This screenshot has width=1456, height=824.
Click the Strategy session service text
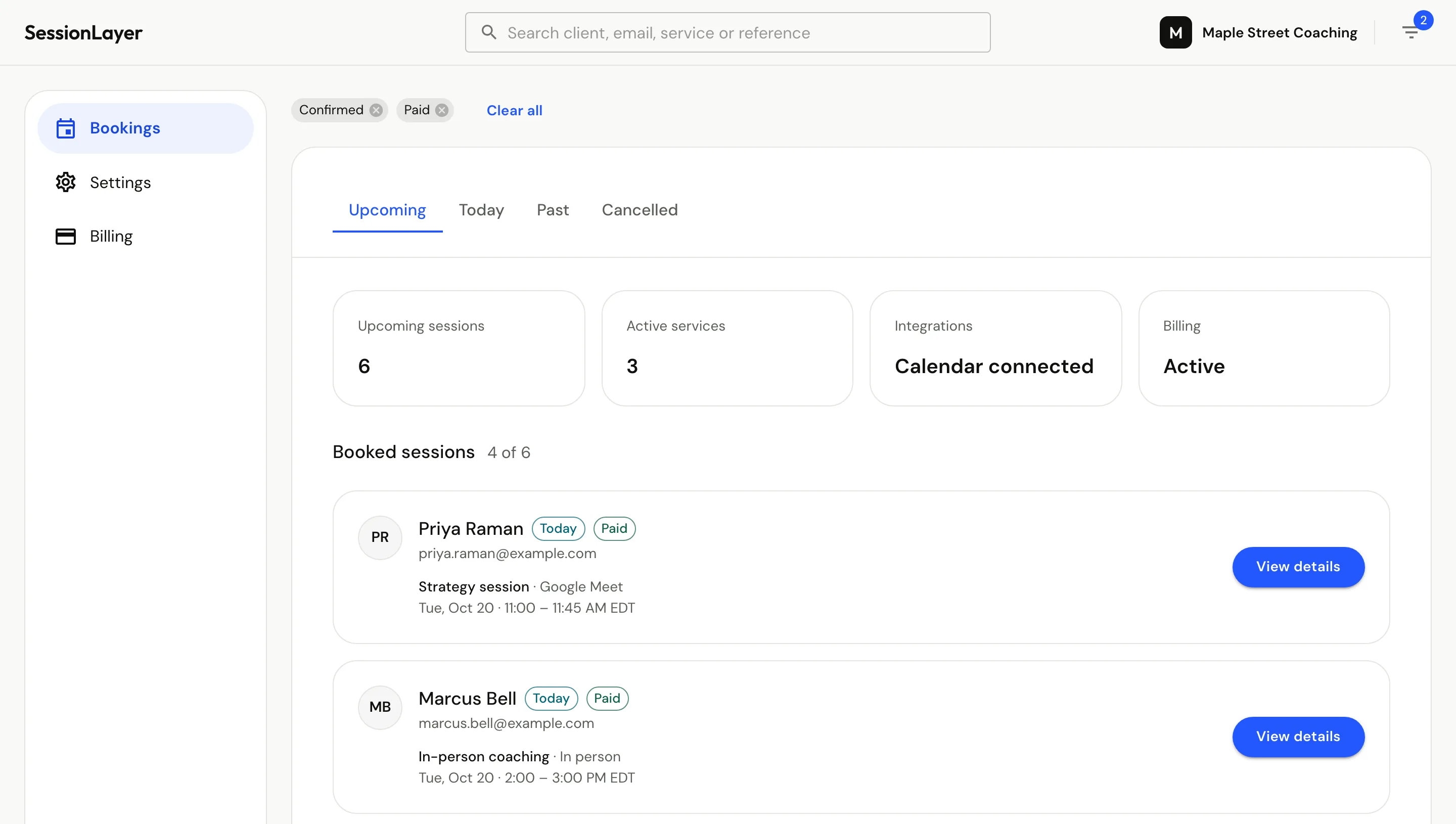point(474,587)
